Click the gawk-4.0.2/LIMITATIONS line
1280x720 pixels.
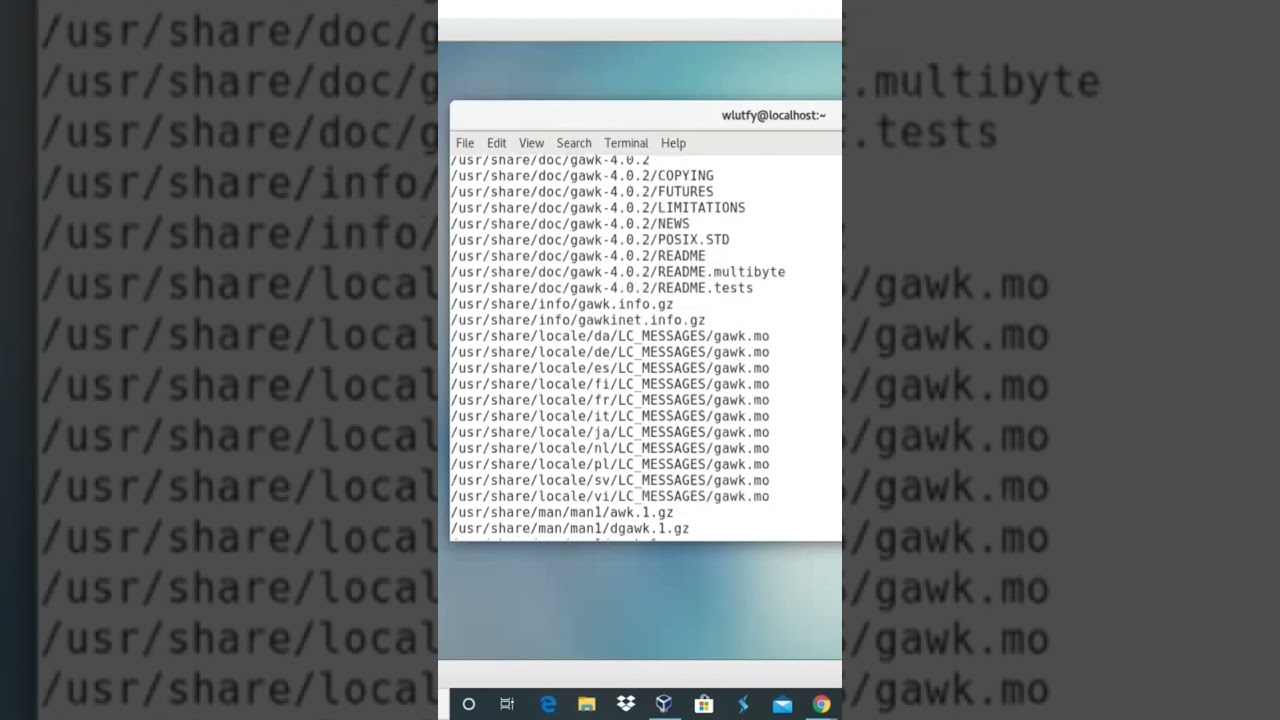click(598, 208)
